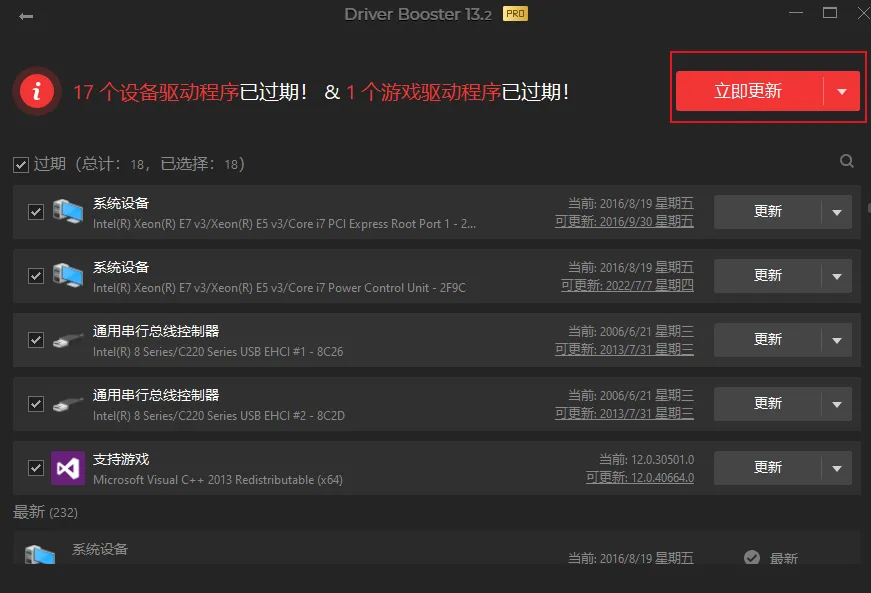Open the 可更新: 2022/7/7 星期四 link

(627, 285)
